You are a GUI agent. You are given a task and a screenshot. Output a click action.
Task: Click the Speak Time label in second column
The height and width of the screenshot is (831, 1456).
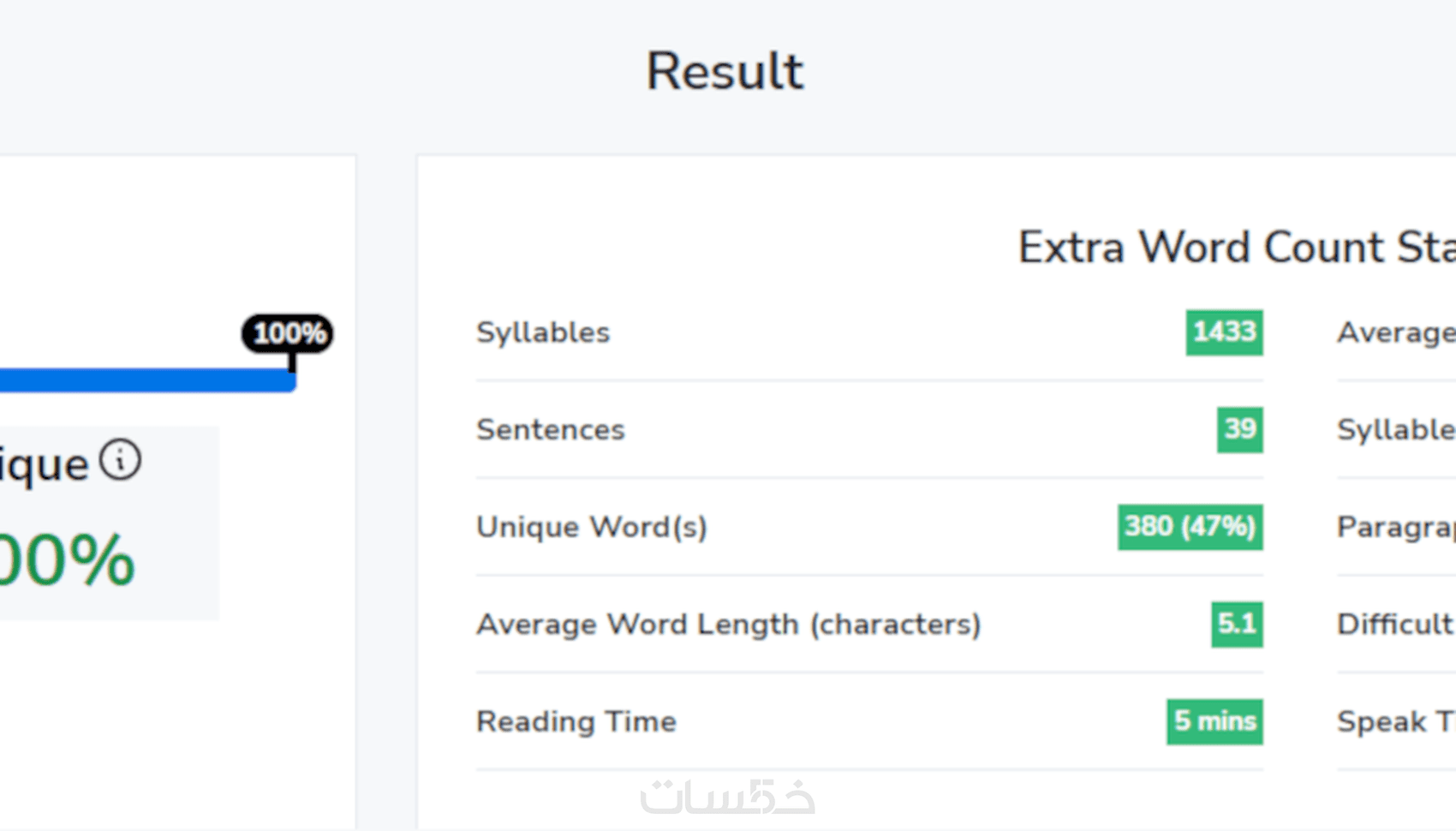[x=1396, y=721]
